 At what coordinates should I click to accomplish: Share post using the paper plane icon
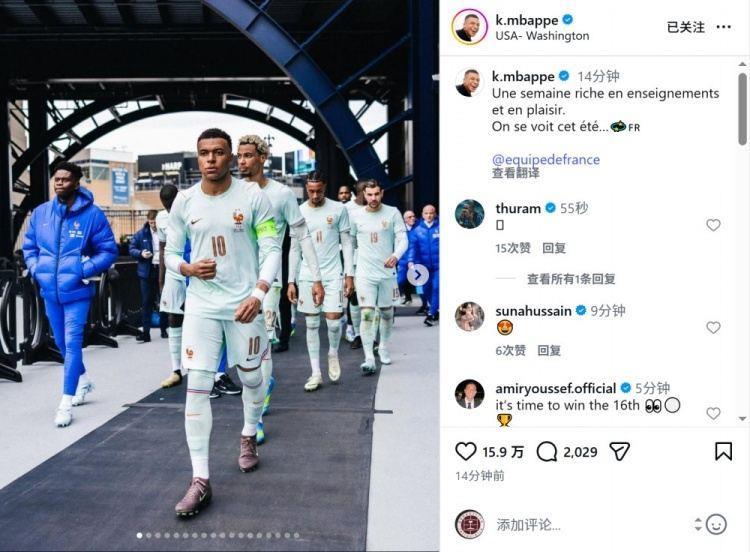pos(619,452)
